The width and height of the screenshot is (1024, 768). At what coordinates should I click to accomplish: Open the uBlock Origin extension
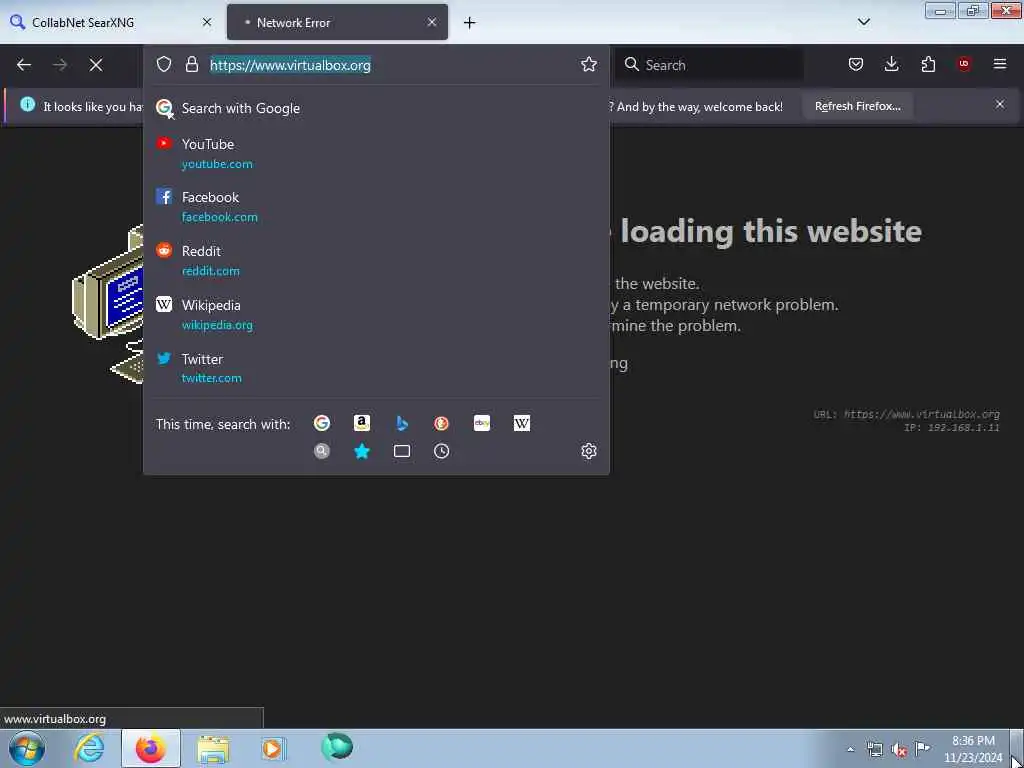point(964,64)
